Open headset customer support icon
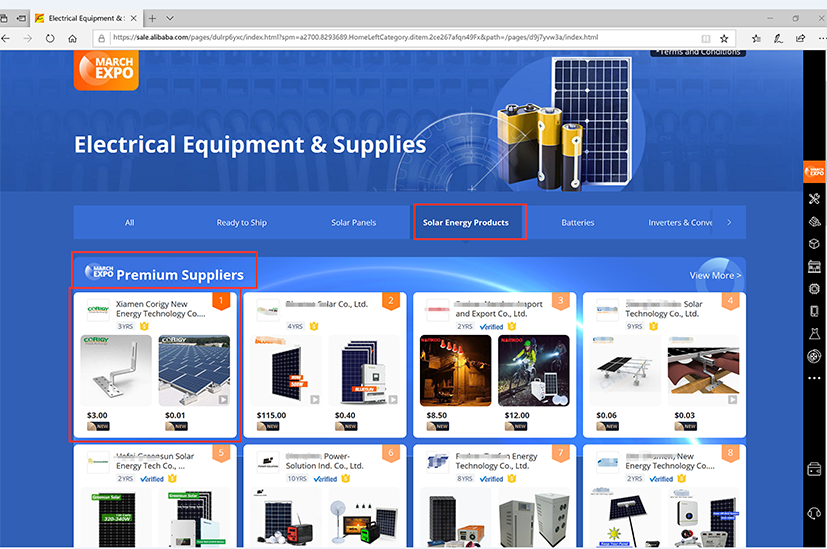 pyautogui.click(x=814, y=514)
